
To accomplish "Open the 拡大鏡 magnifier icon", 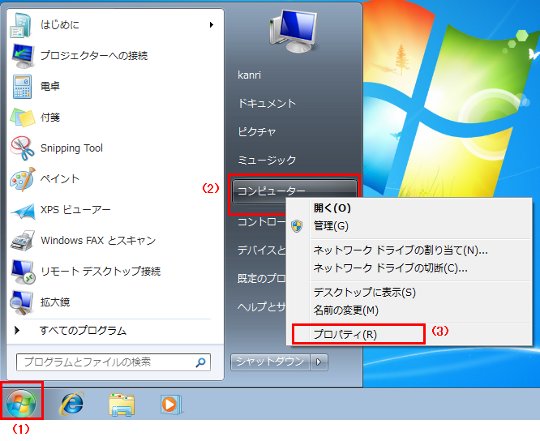I will click(23, 302).
